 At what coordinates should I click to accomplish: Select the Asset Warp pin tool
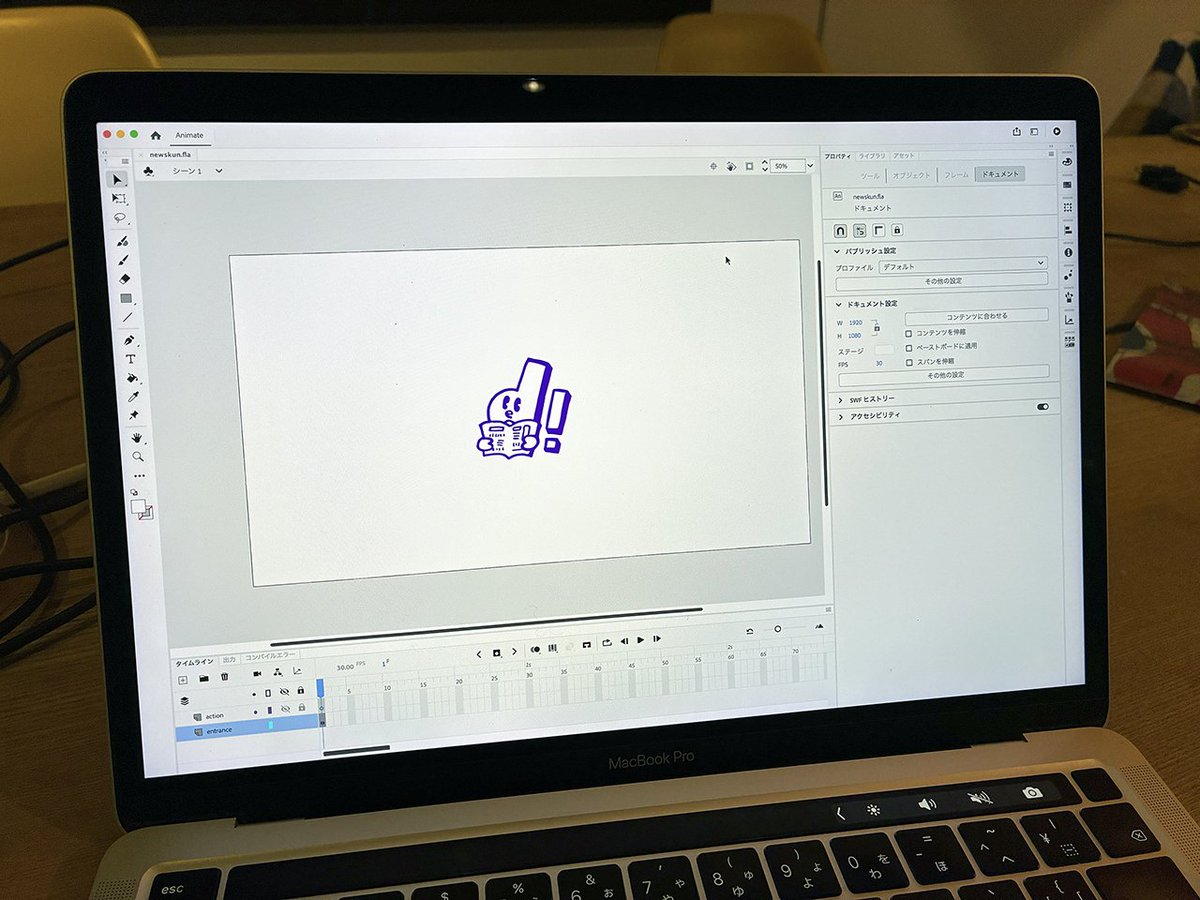[x=134, y=415]
